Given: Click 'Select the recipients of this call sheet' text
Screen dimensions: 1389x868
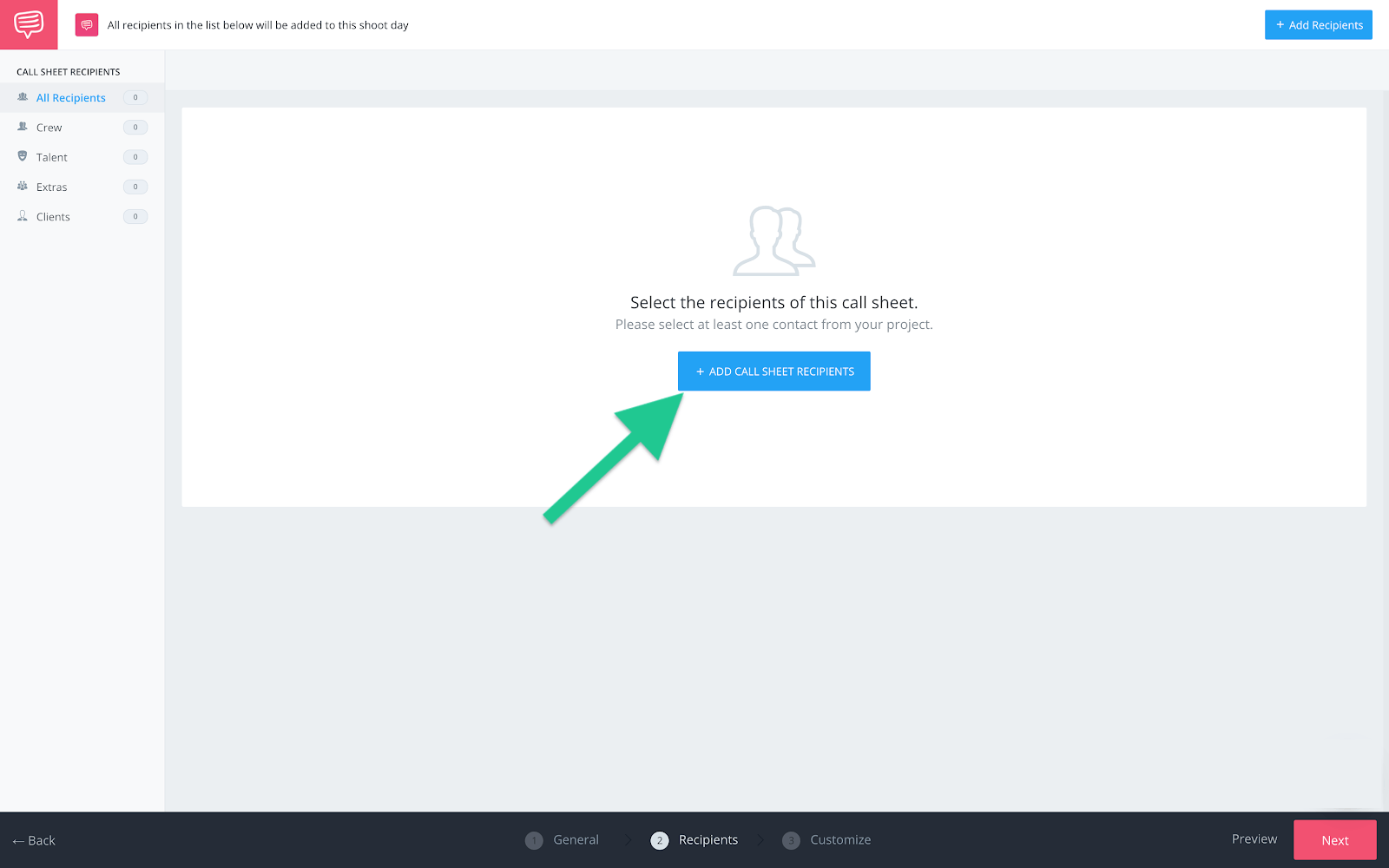Looking at the screenshot, I should point(773,303).
